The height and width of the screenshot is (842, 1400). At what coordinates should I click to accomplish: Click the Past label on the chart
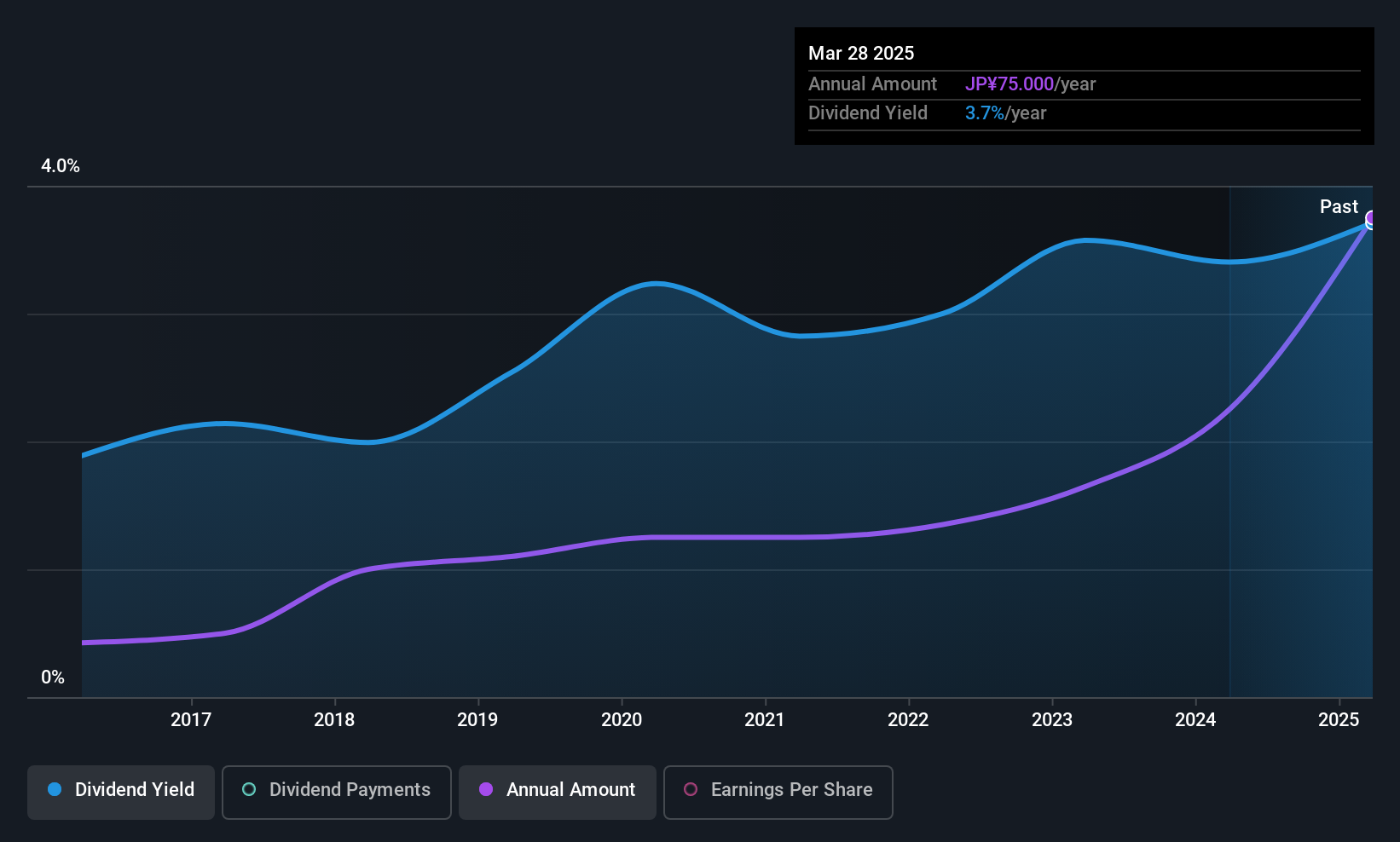tap(1339, 206)
